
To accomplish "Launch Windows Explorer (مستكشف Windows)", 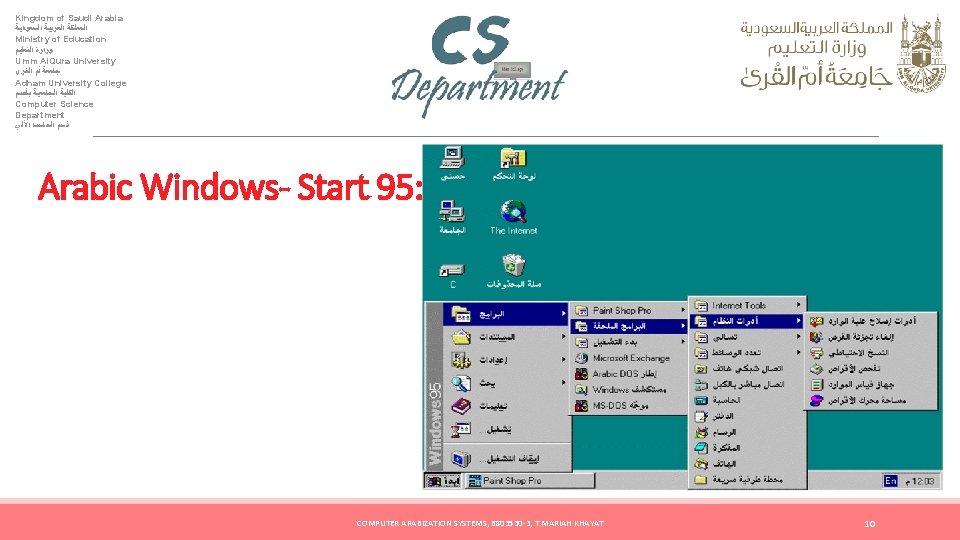I will click(629, 389).
